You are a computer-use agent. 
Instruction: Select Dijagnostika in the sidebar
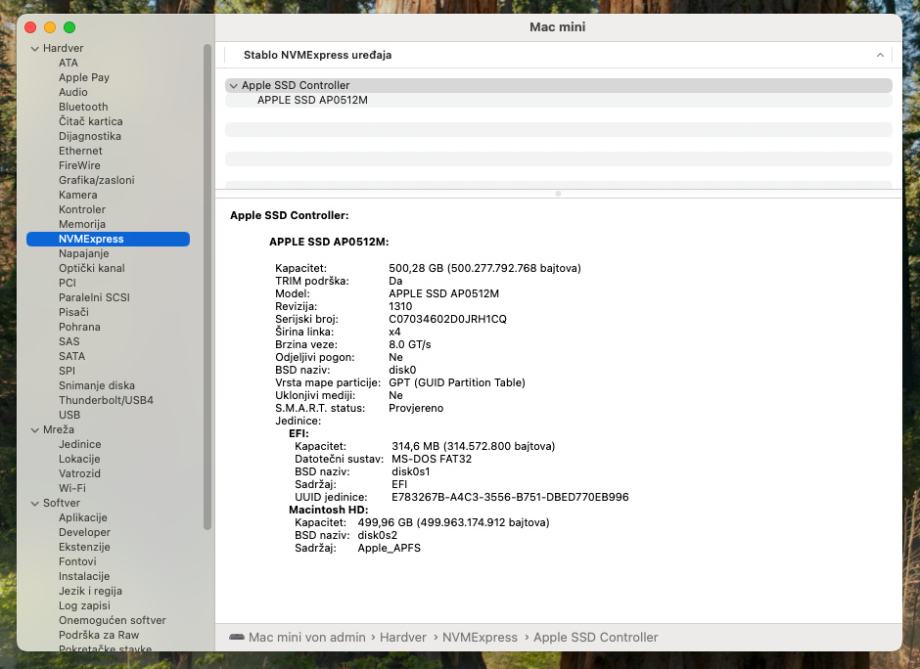tap(90, 136)
